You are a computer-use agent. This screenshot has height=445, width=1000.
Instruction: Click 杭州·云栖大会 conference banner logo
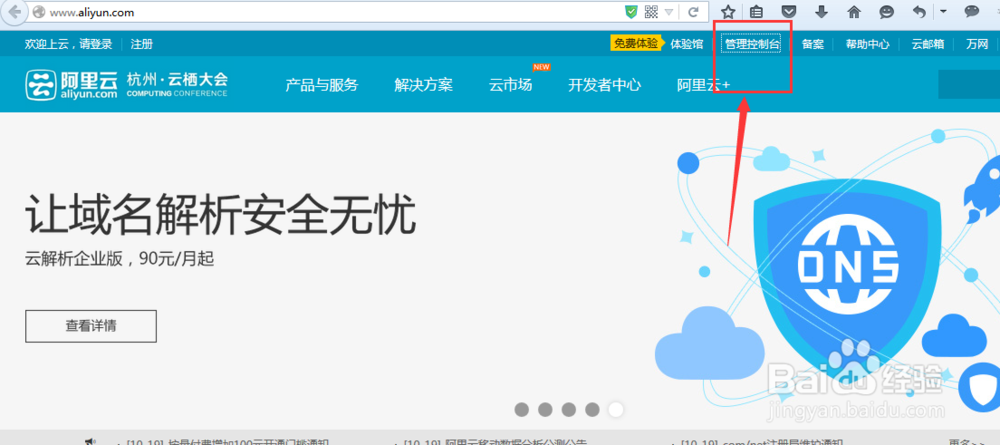pos(177,84)
